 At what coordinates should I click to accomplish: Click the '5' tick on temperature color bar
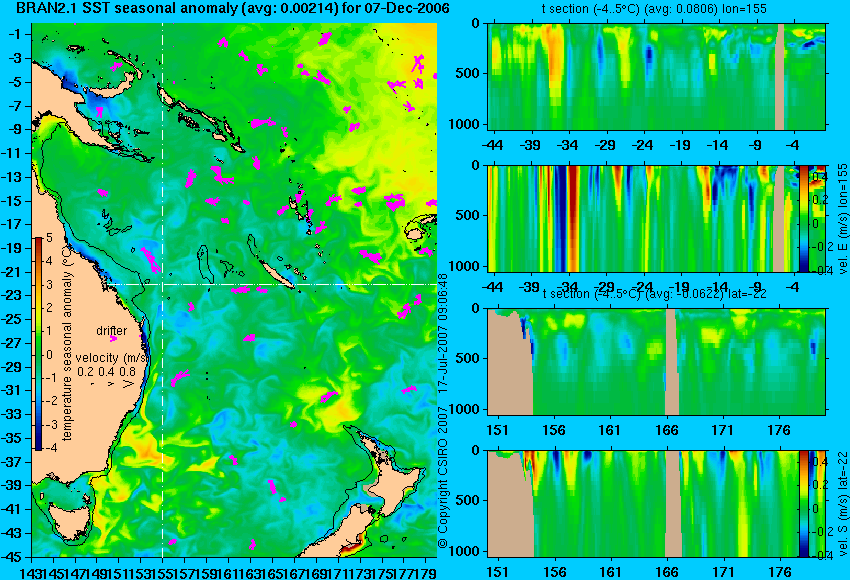coord(49,237)
